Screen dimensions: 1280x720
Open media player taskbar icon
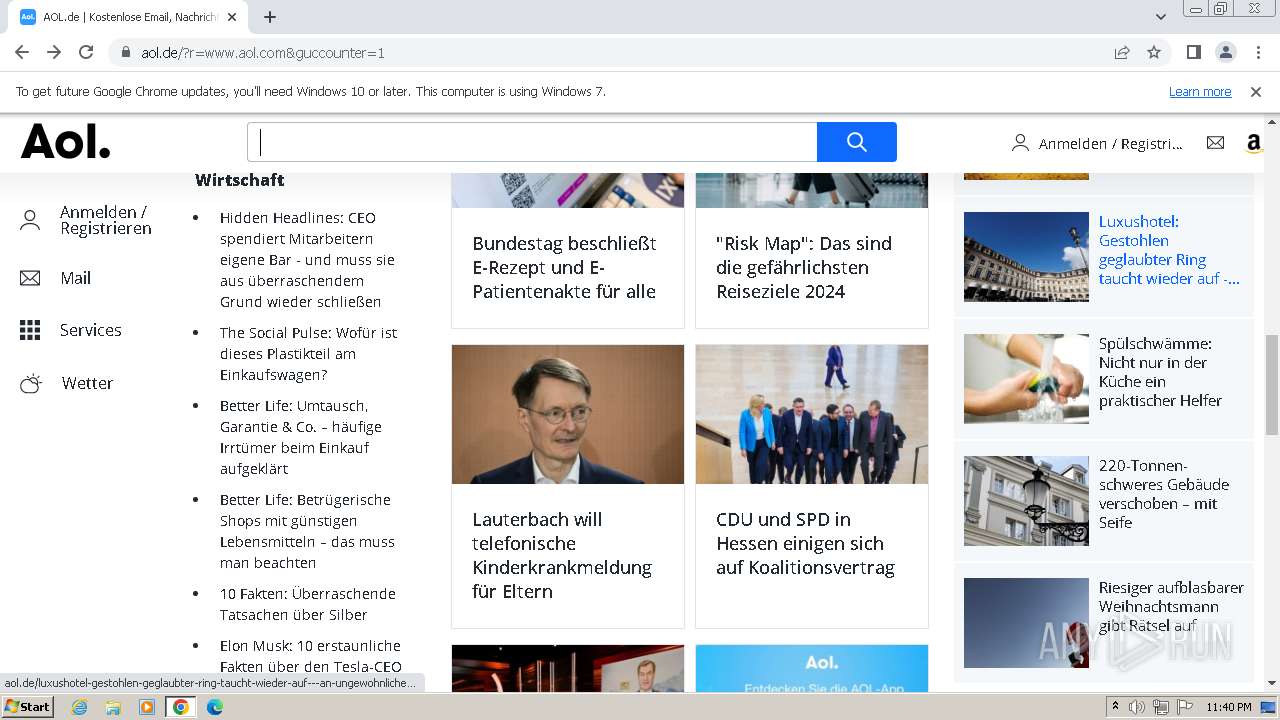pos(147,707)
